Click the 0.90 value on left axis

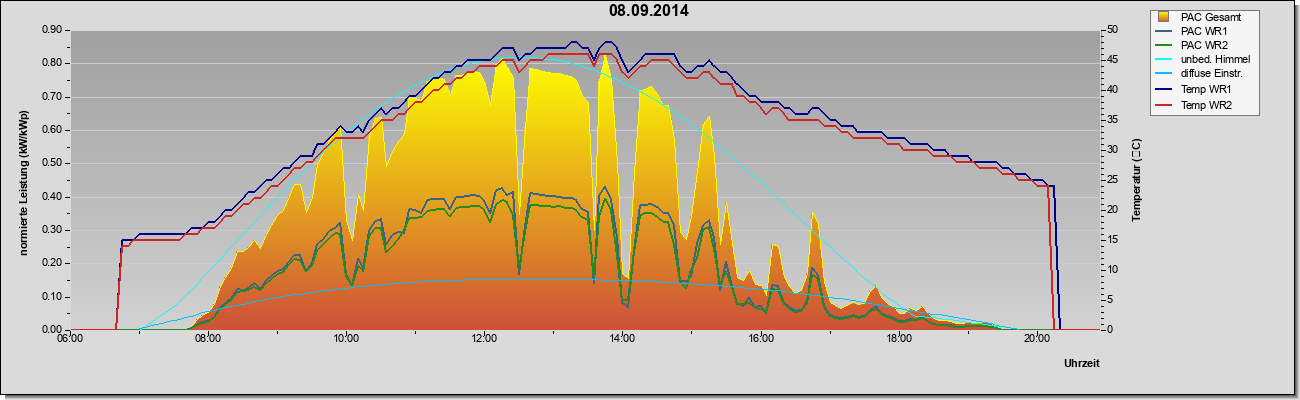point(53,30)
